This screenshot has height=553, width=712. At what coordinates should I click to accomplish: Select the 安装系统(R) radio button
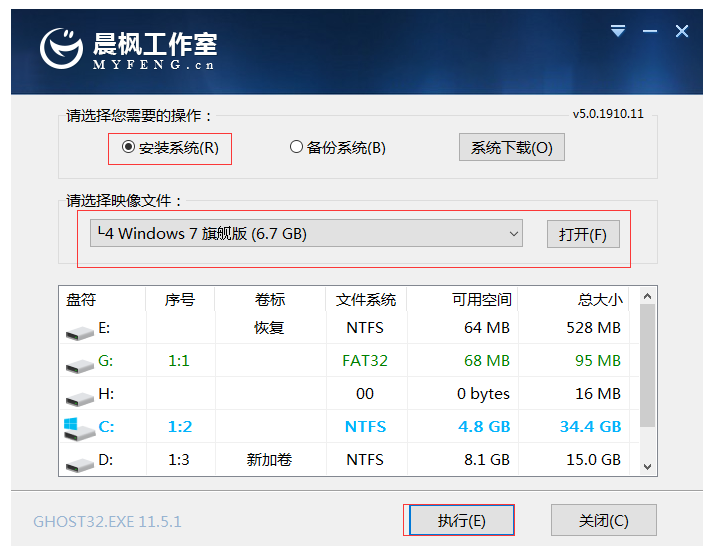128,148
